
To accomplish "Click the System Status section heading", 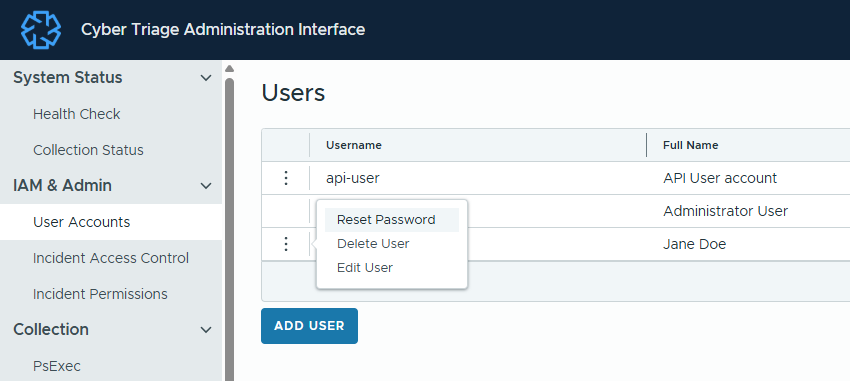I will tap(68, 78).
